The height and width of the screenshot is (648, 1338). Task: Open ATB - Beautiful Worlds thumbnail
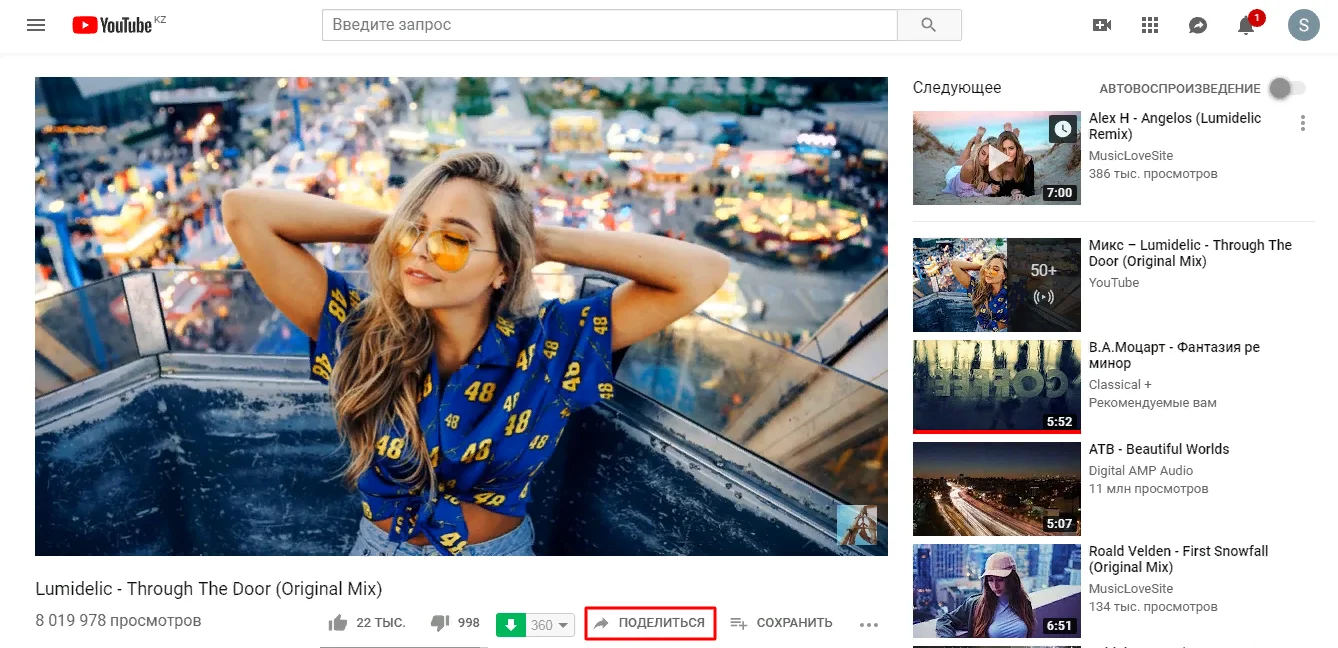[x=996, y=489]
